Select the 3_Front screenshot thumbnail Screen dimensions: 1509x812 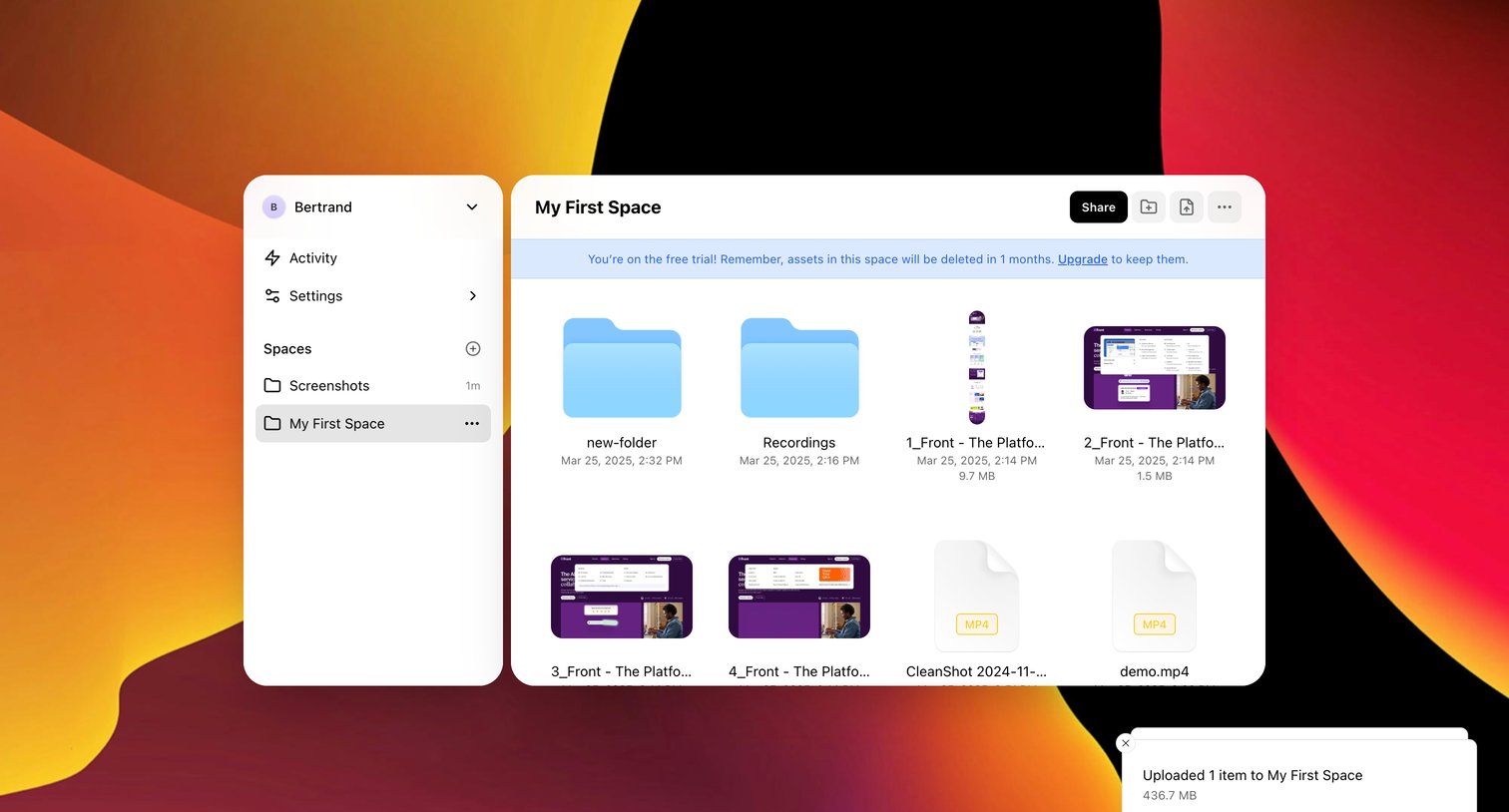coord(622,597)
